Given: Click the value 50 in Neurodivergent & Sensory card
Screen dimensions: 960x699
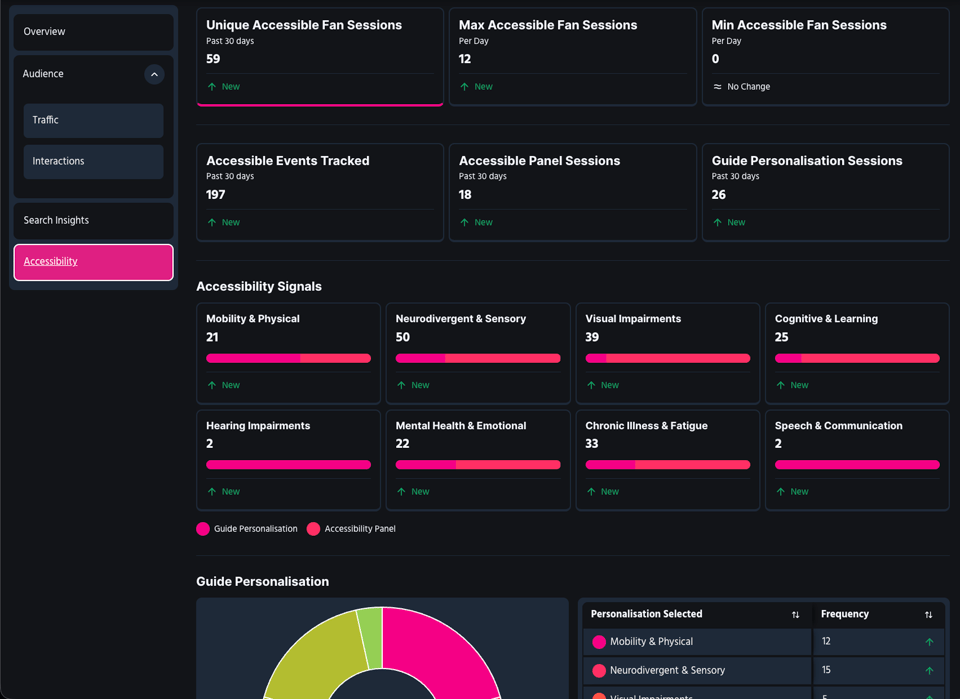Looking at the screenshot, I should 403,337.
